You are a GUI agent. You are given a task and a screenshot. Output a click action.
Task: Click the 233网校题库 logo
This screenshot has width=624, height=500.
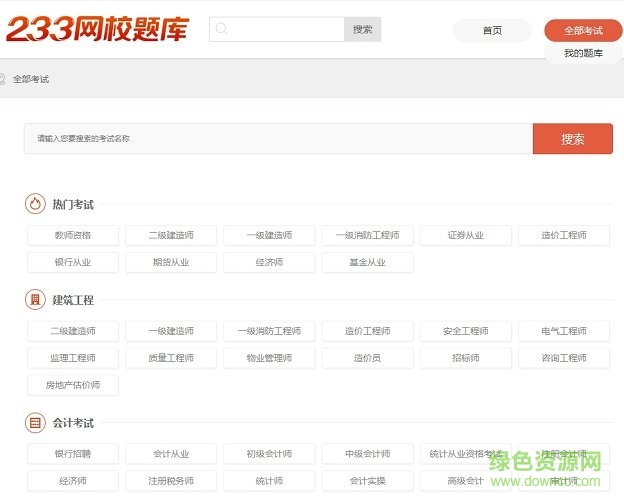97,29
